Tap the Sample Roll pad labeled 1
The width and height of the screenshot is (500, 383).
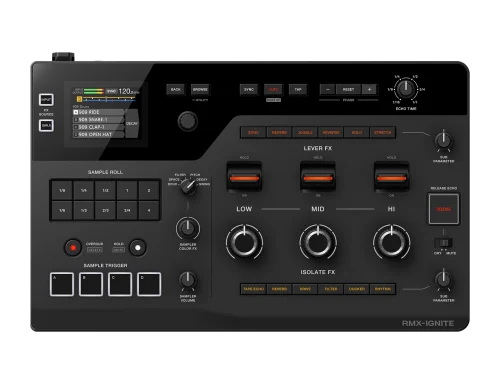pos(127,190)
